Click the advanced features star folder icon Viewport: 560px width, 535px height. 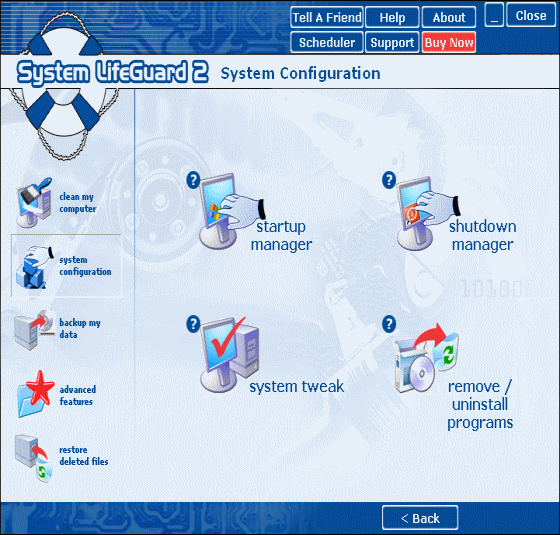36,394
